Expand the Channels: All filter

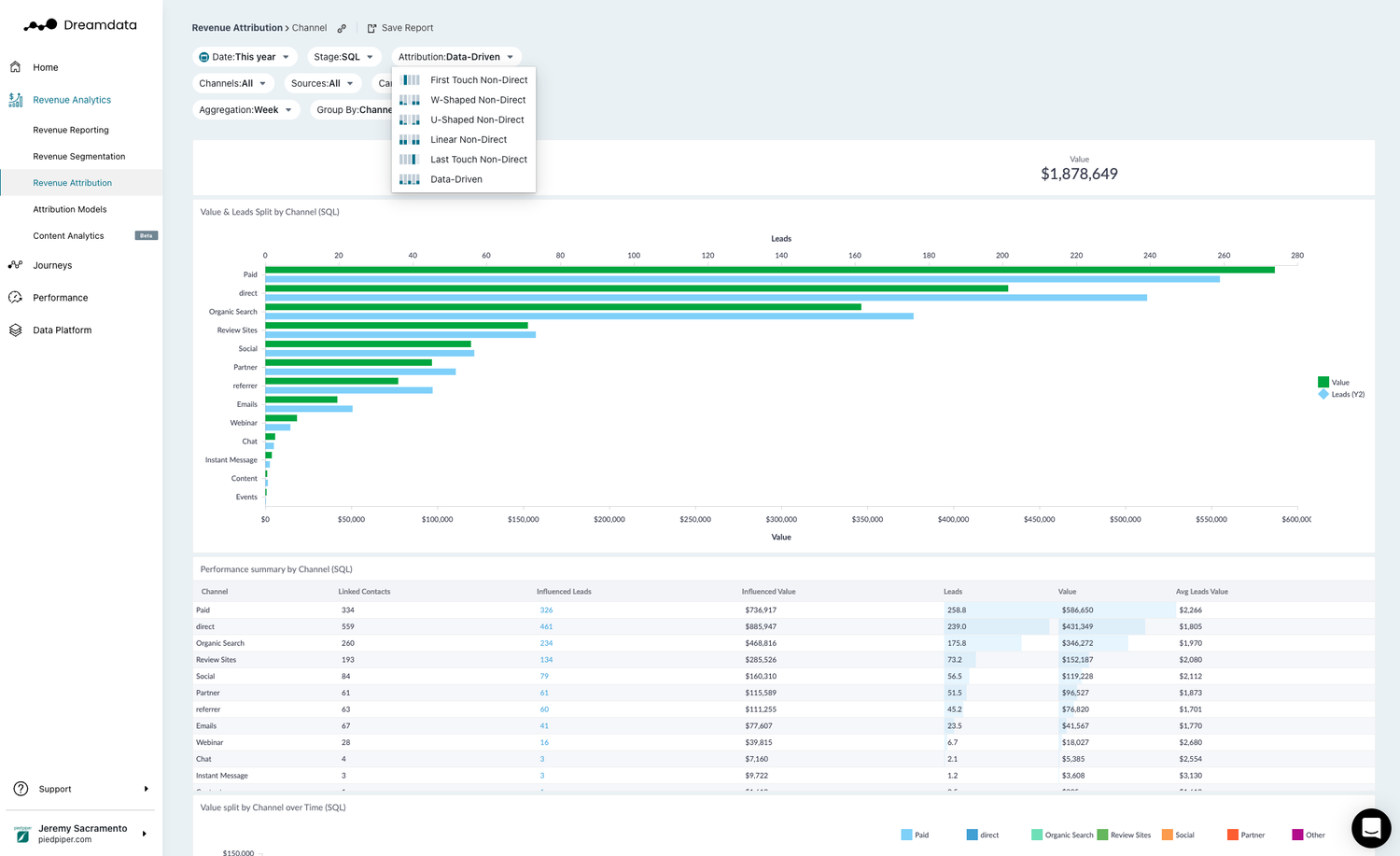232,83
